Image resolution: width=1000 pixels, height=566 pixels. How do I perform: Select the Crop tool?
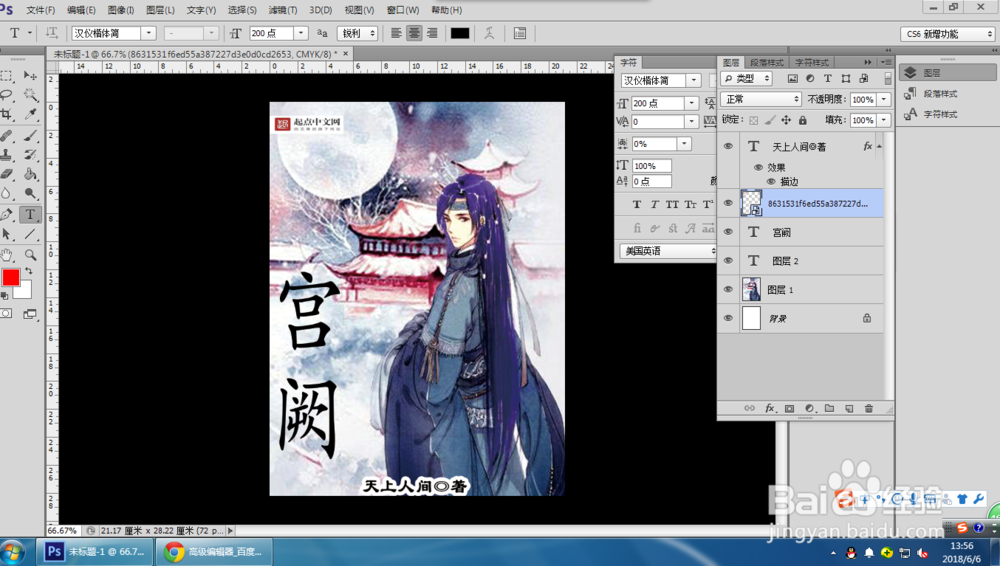pyautogui.click(x=7, y=114)
